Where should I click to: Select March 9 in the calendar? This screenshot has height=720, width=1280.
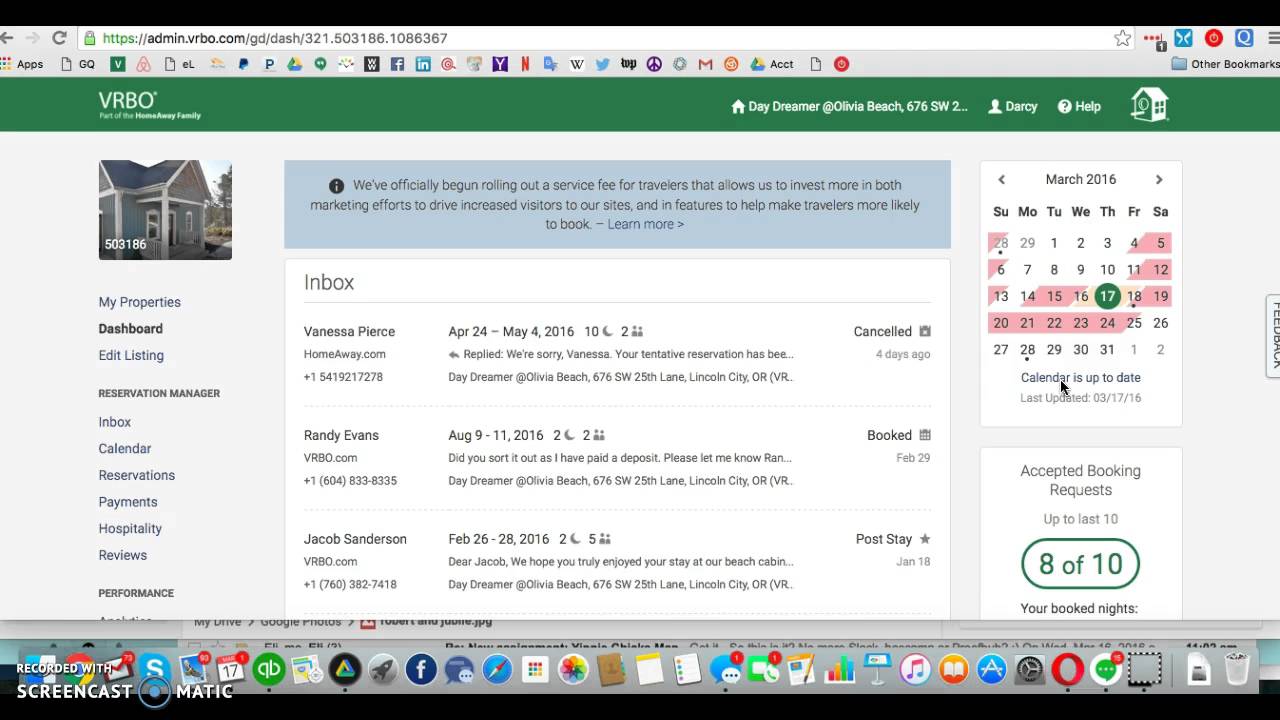(1080, 270)
